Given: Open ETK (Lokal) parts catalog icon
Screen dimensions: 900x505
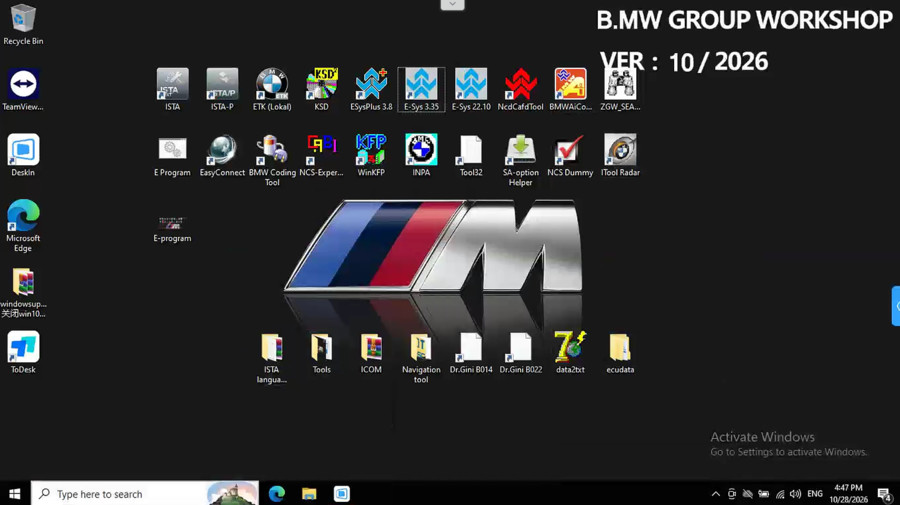Looking at the screenshot, I should tap(272, 90).
